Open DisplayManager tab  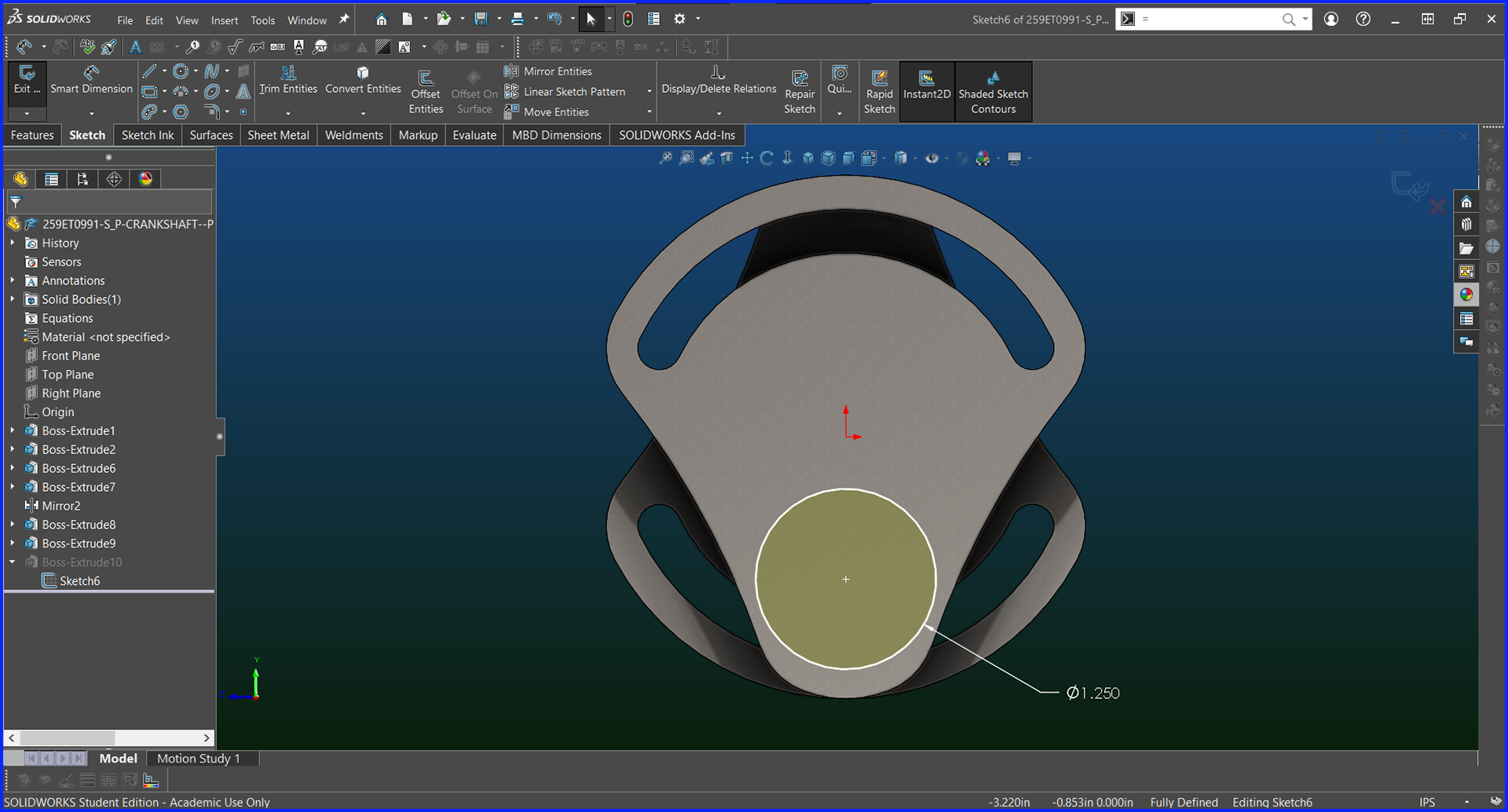145,179
